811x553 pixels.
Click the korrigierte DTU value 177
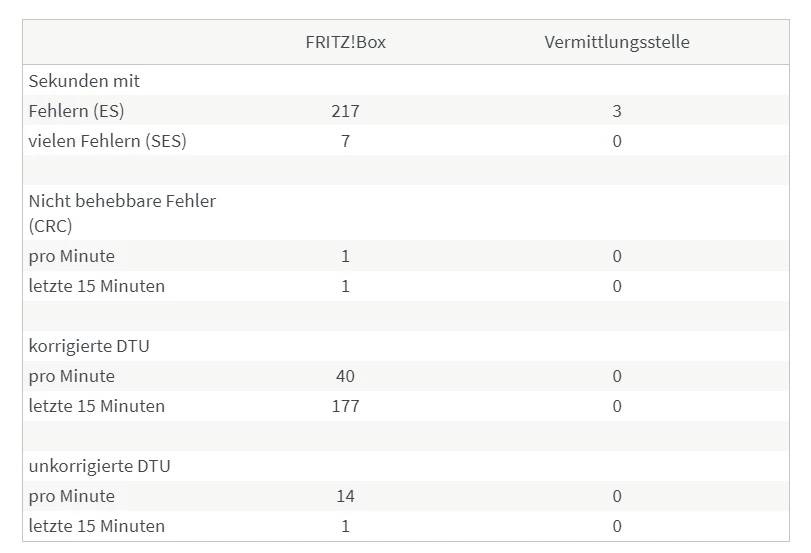[346, 406]
